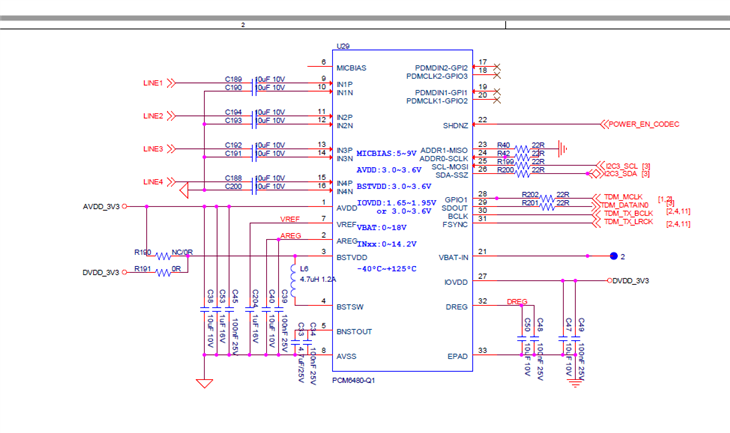Select the R199 resistor designator
This screenshot has width=730, height=433.
click(505, 162)
